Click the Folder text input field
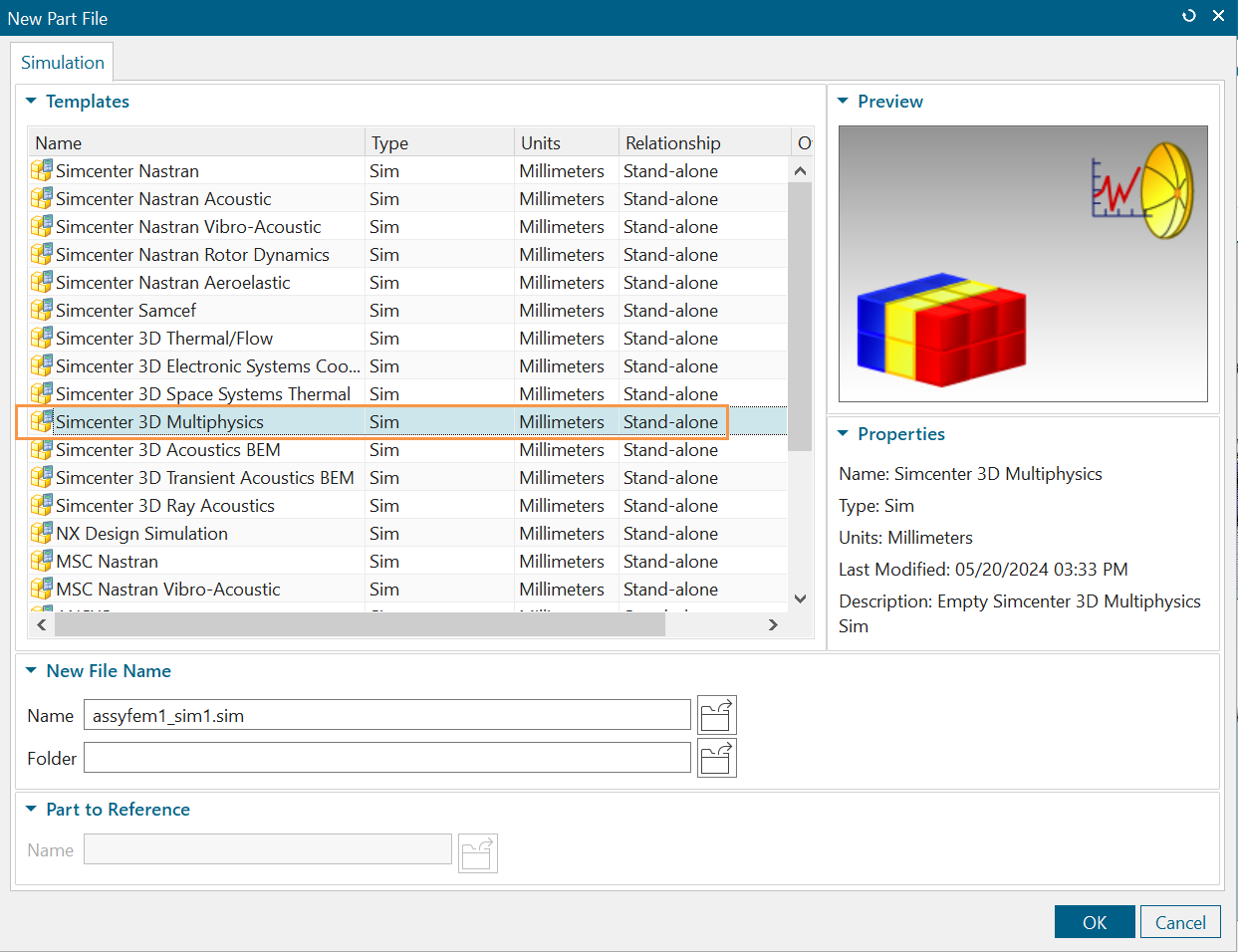 (386, 758)
